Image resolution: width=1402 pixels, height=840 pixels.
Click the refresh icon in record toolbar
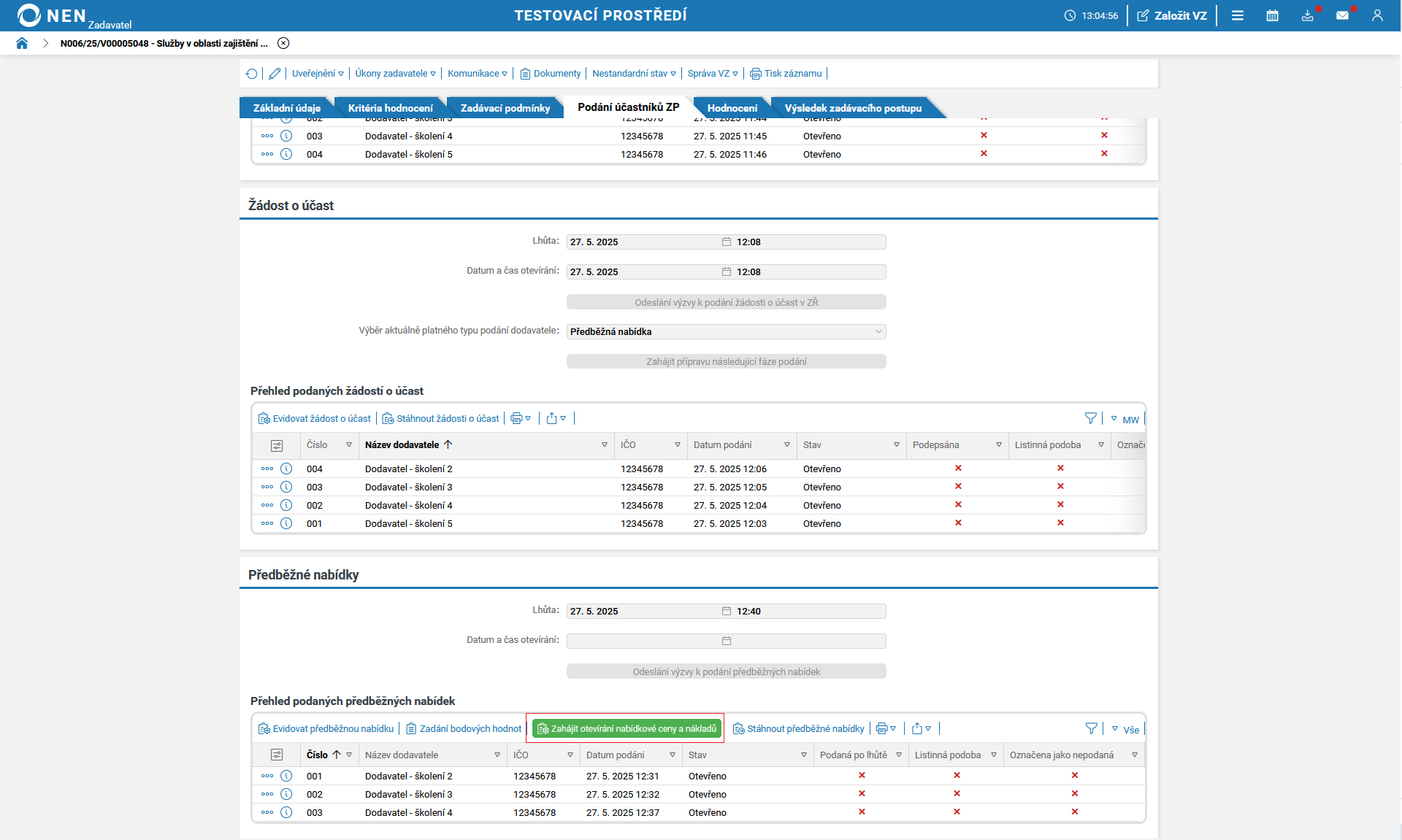pyautogui.click(x=252, y=74)
